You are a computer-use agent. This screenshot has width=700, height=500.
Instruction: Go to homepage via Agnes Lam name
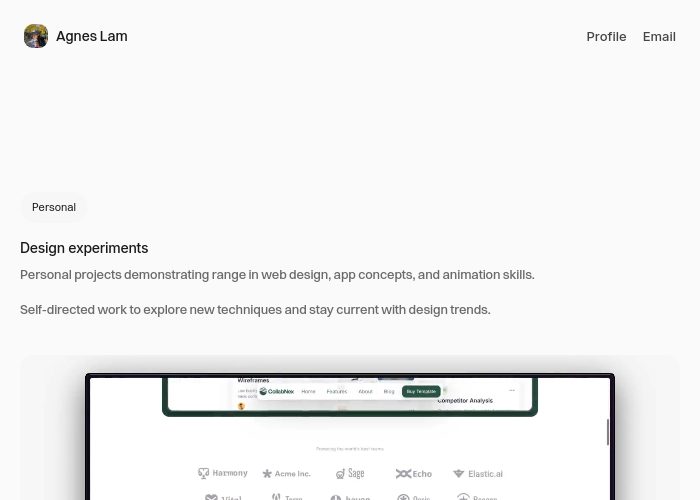pyautogui.click(x=92, y=36)
